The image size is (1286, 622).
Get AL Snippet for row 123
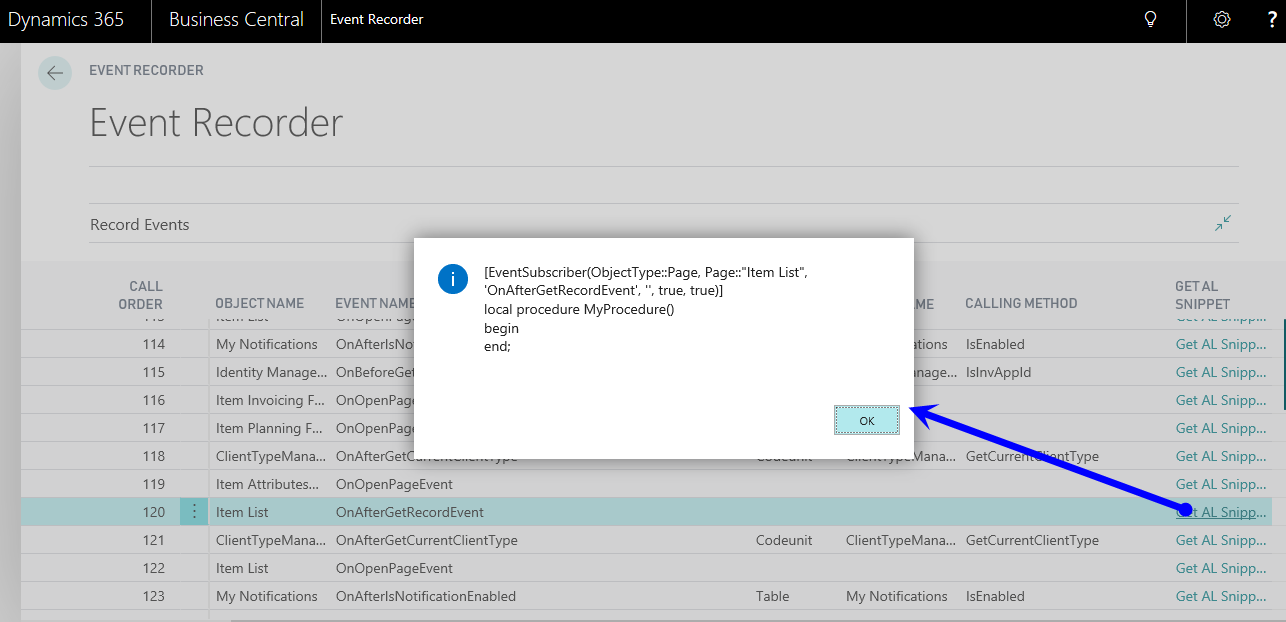click(1220, 596)
